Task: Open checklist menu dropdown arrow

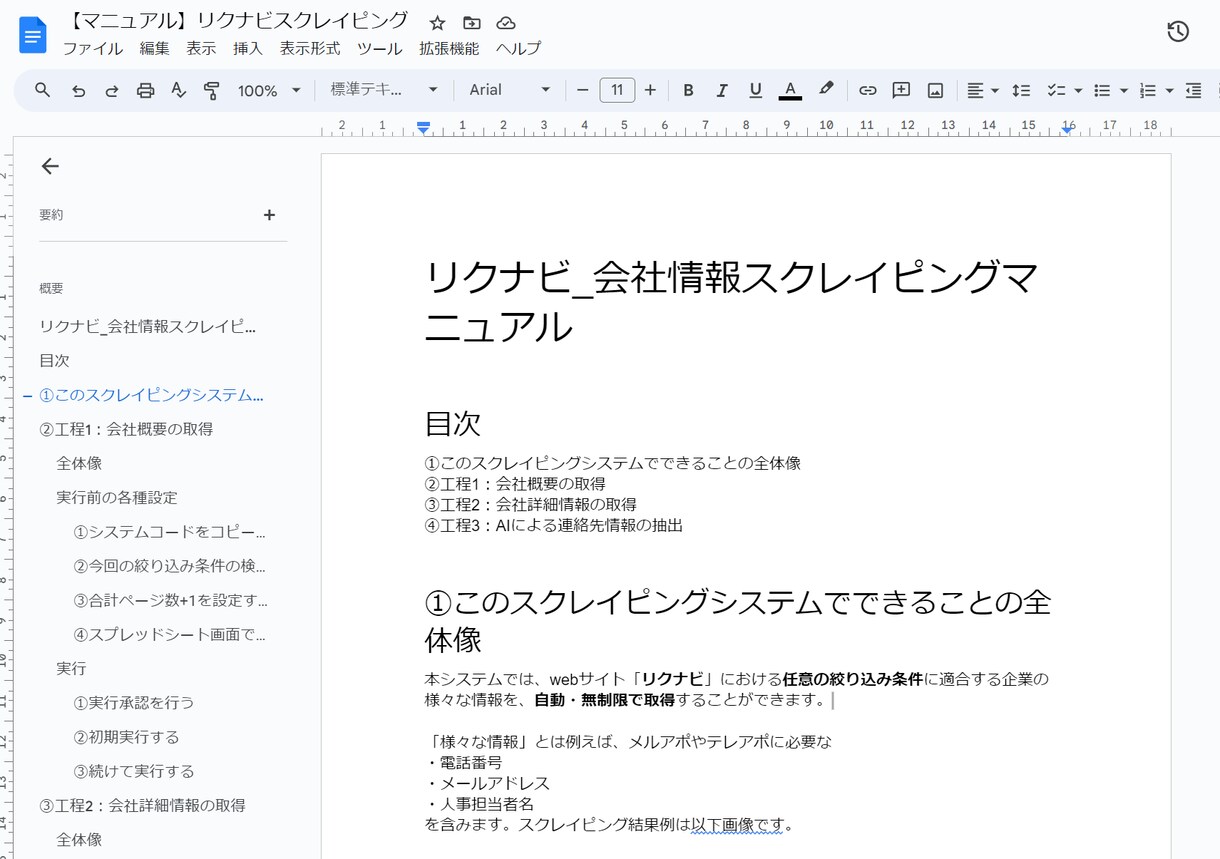Action: (x=1078, y=91)
